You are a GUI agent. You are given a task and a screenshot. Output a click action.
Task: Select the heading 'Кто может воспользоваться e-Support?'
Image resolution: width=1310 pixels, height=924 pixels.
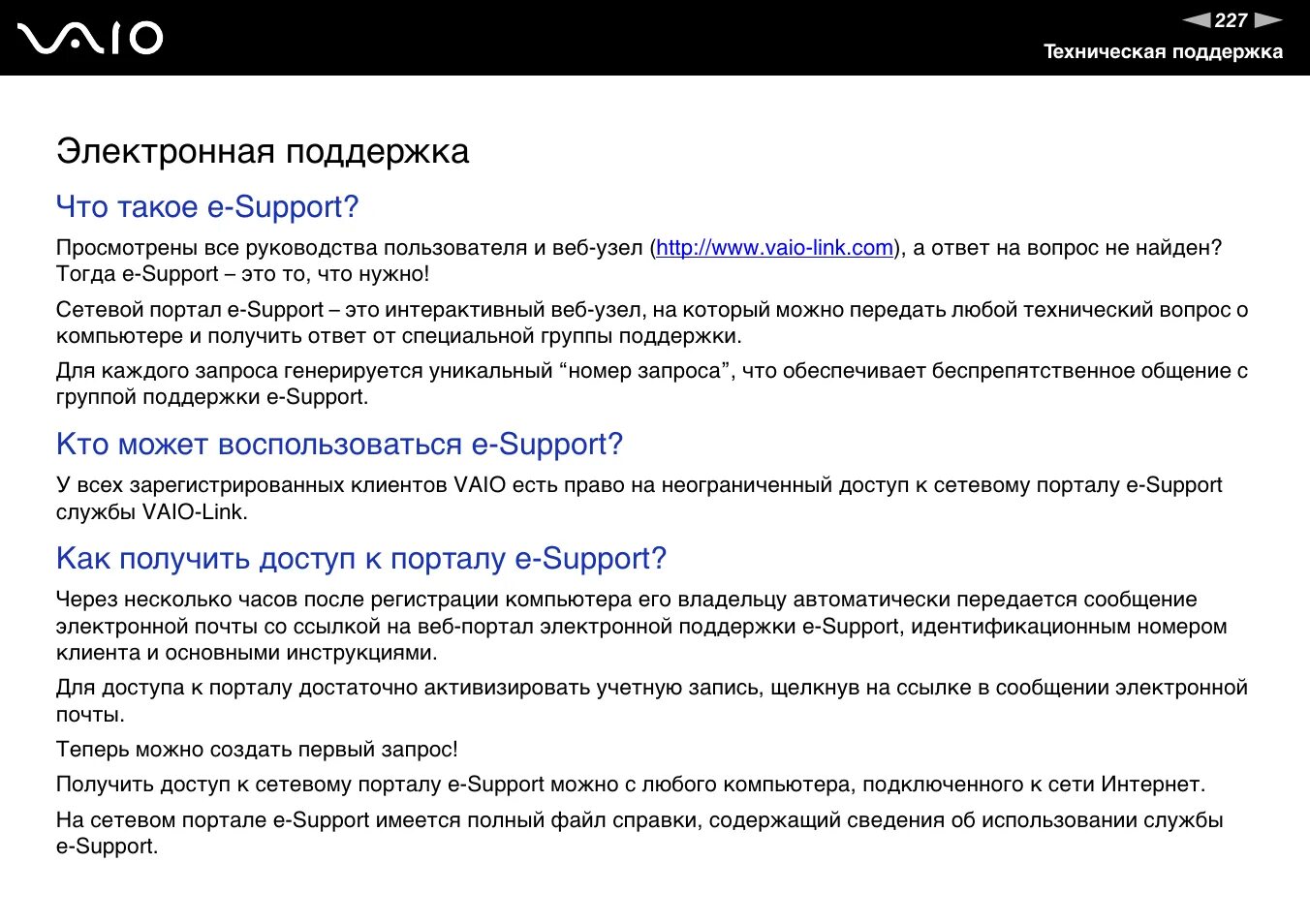(x=339, y=444)
